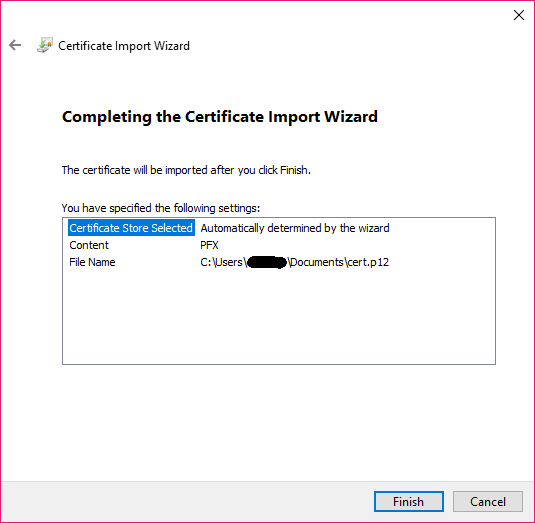535x523 pixels.
Task: Select the Certificate Store Selected row
Action: point(131,228)
